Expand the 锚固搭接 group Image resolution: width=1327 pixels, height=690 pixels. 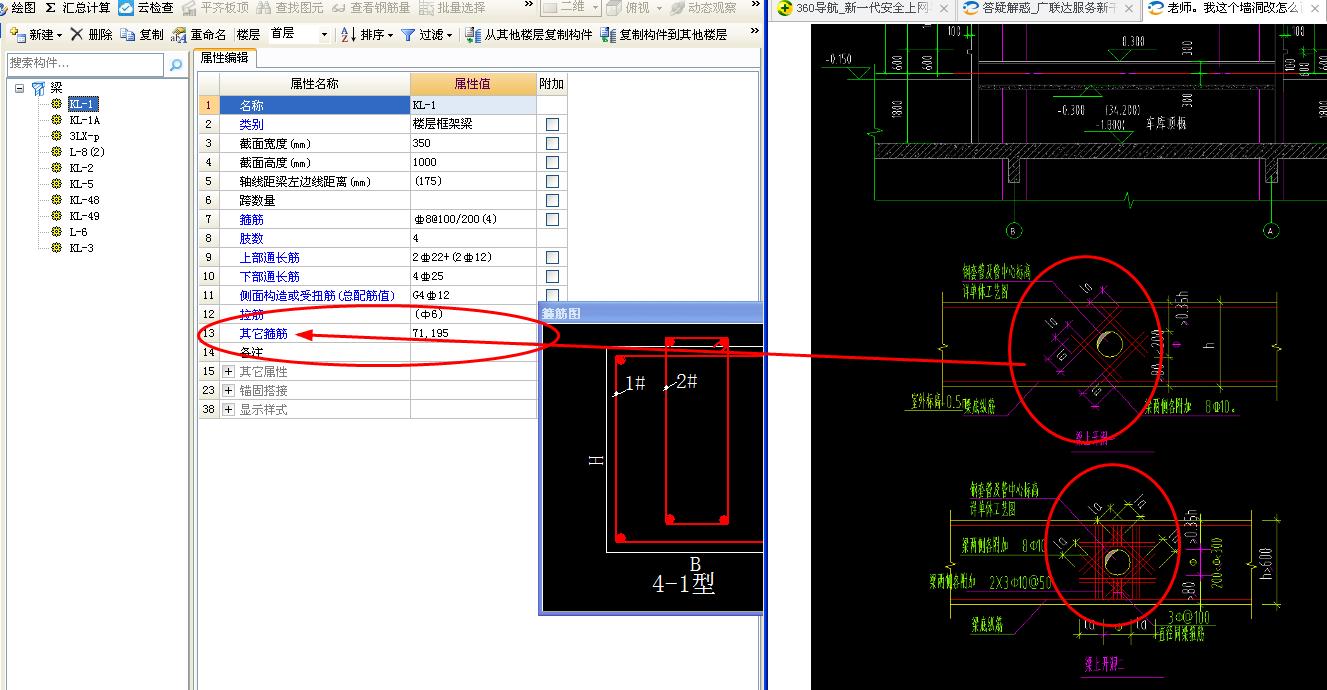[229, 390]
